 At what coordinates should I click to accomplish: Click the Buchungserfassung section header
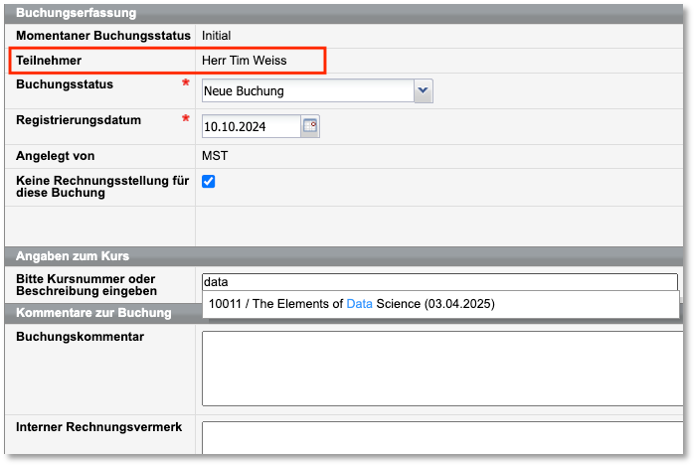click(344, 13)
